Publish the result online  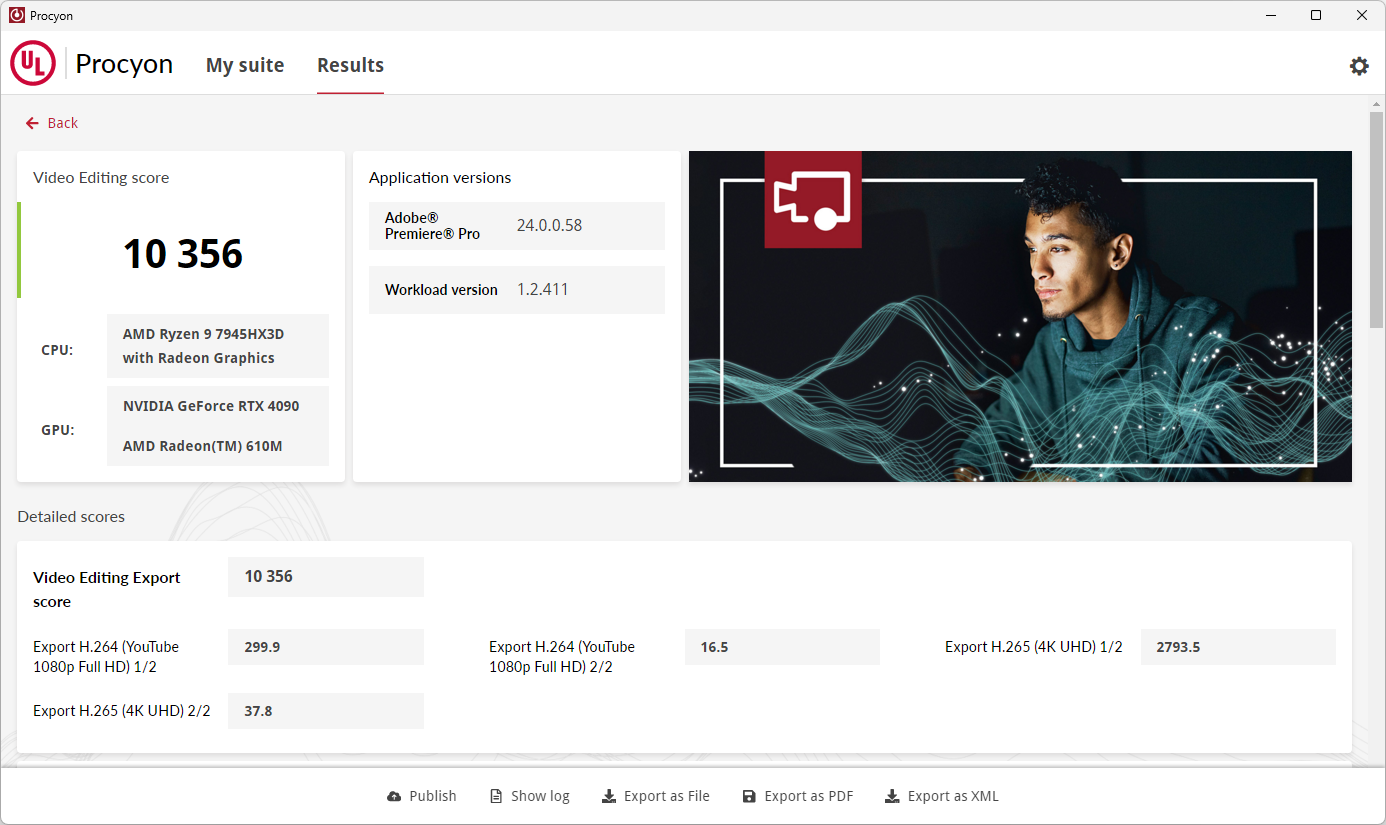[421, 796]
